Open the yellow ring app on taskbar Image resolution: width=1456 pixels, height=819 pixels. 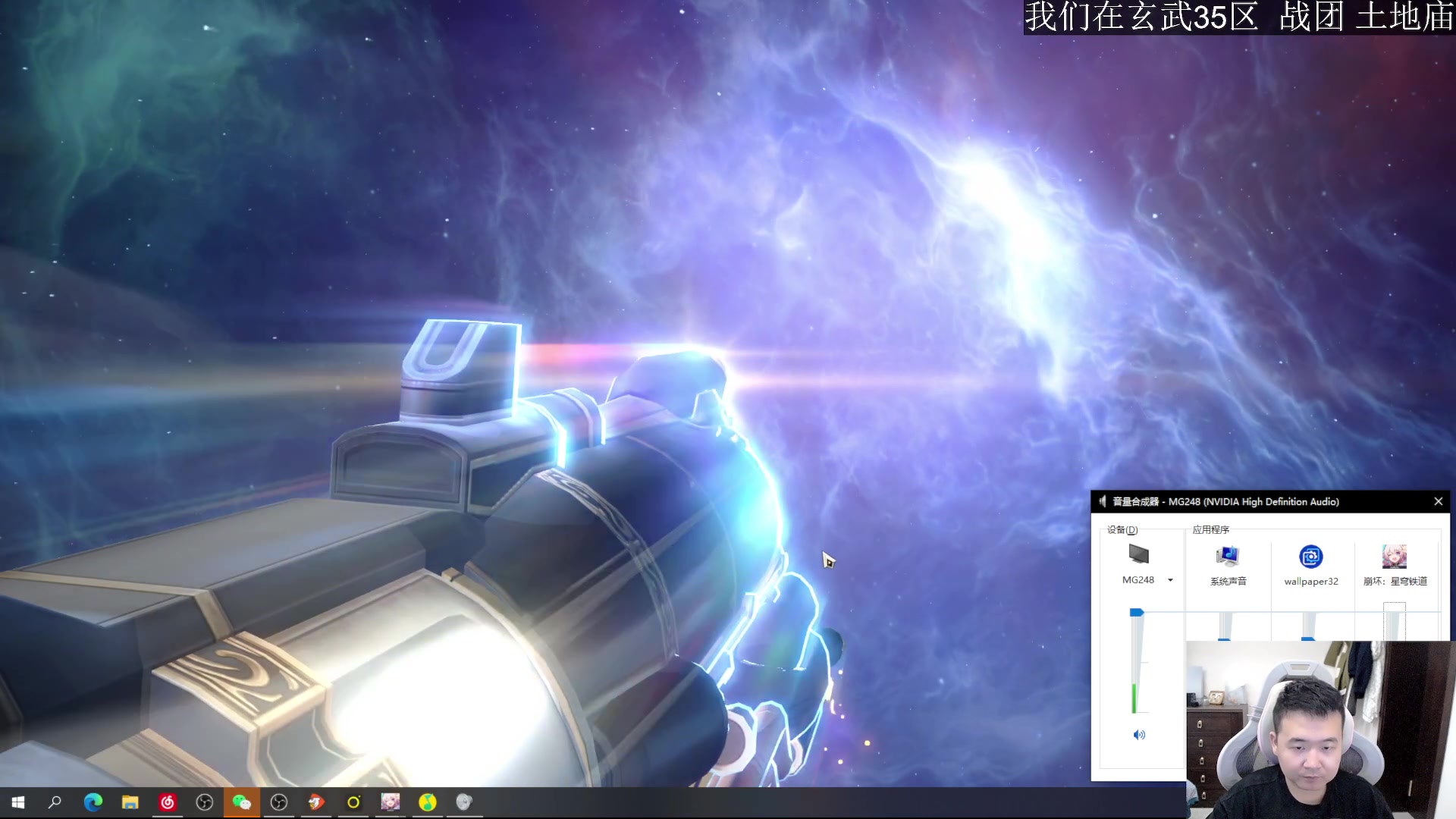click(x=353, y=802)
